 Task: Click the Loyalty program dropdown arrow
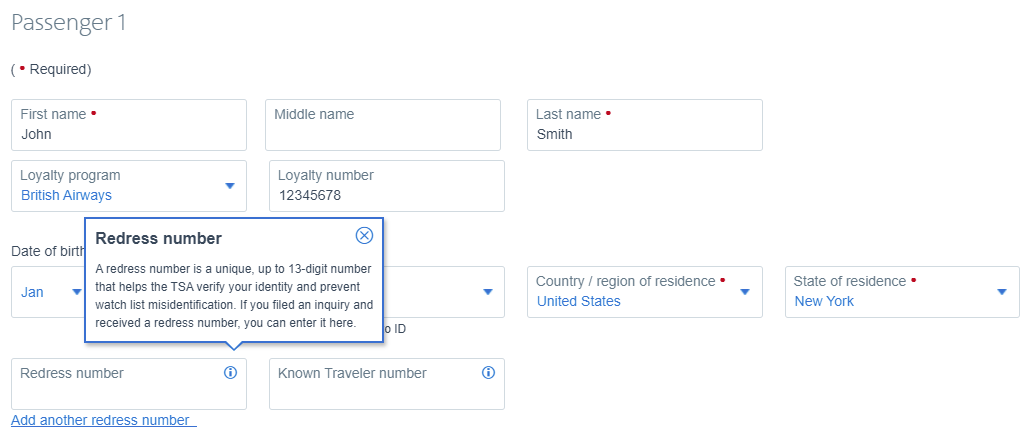(229, 186)
